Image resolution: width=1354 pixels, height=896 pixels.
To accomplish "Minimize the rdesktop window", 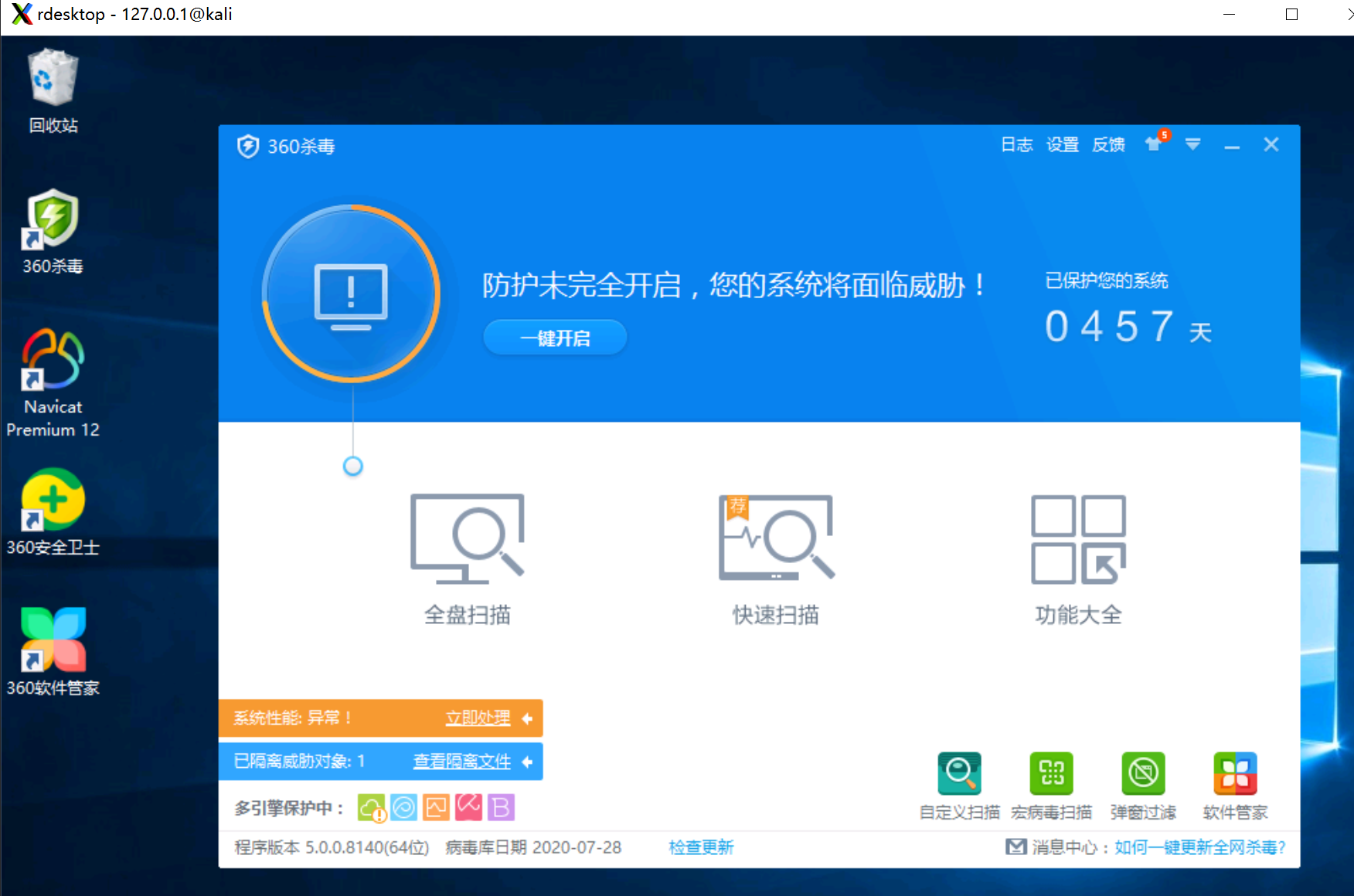I will [1230, 14].
